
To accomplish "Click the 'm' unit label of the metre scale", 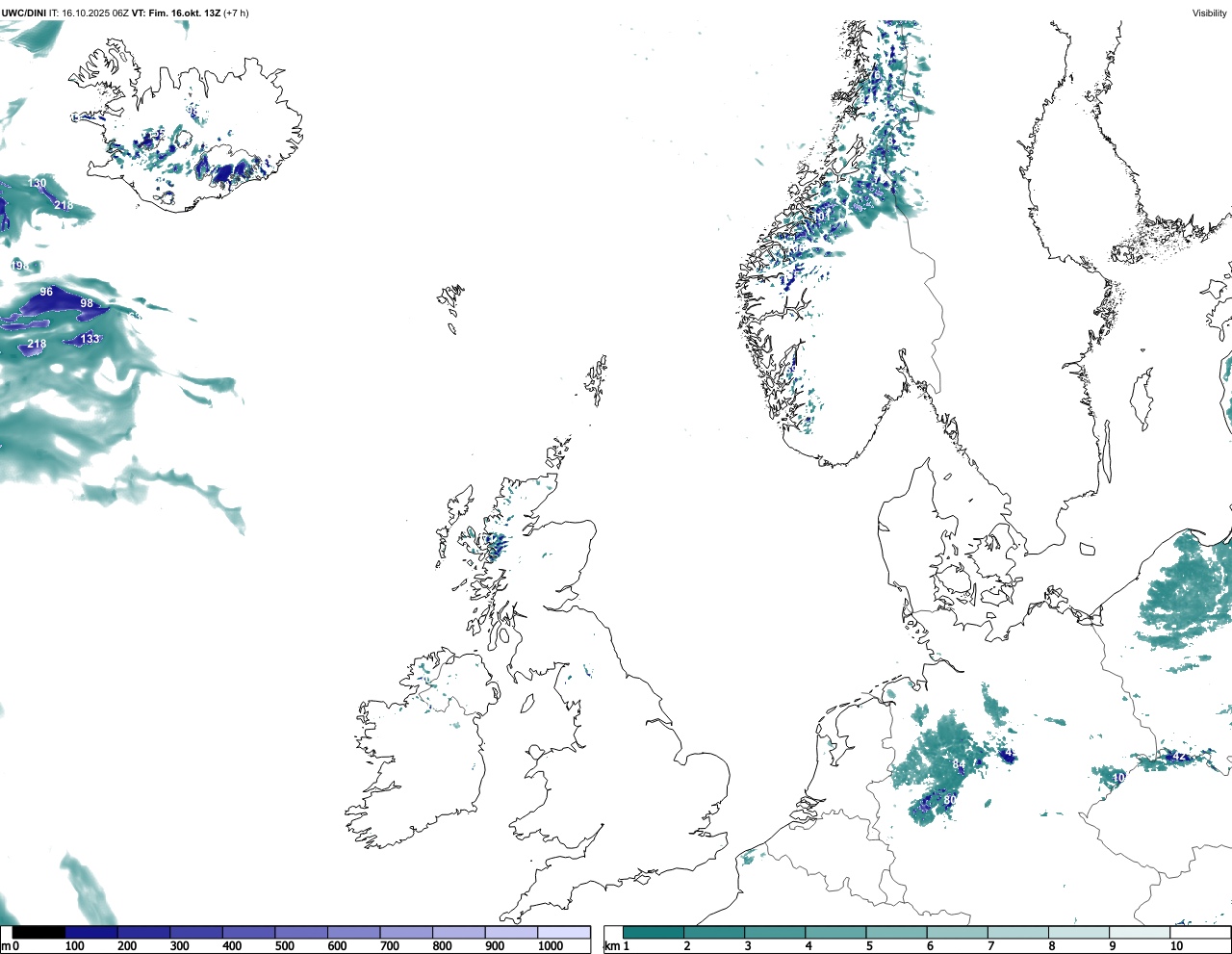I will [x=6, y=946].
